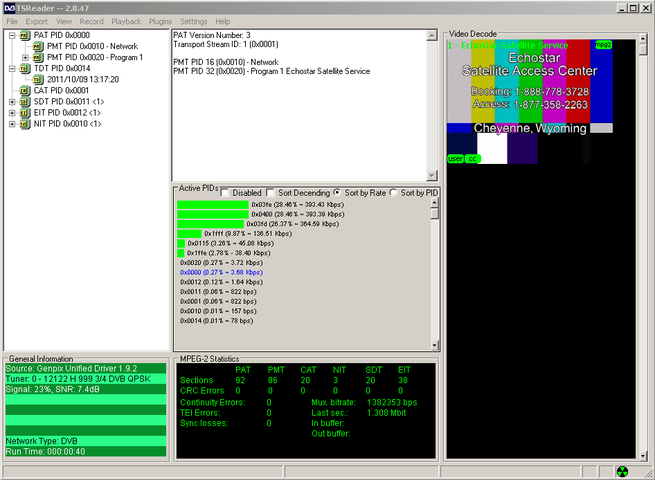The width and height of the screenshot is (655, 480).
Task: Enable the Sort Descending checkbox
Action: pos(270,193)
